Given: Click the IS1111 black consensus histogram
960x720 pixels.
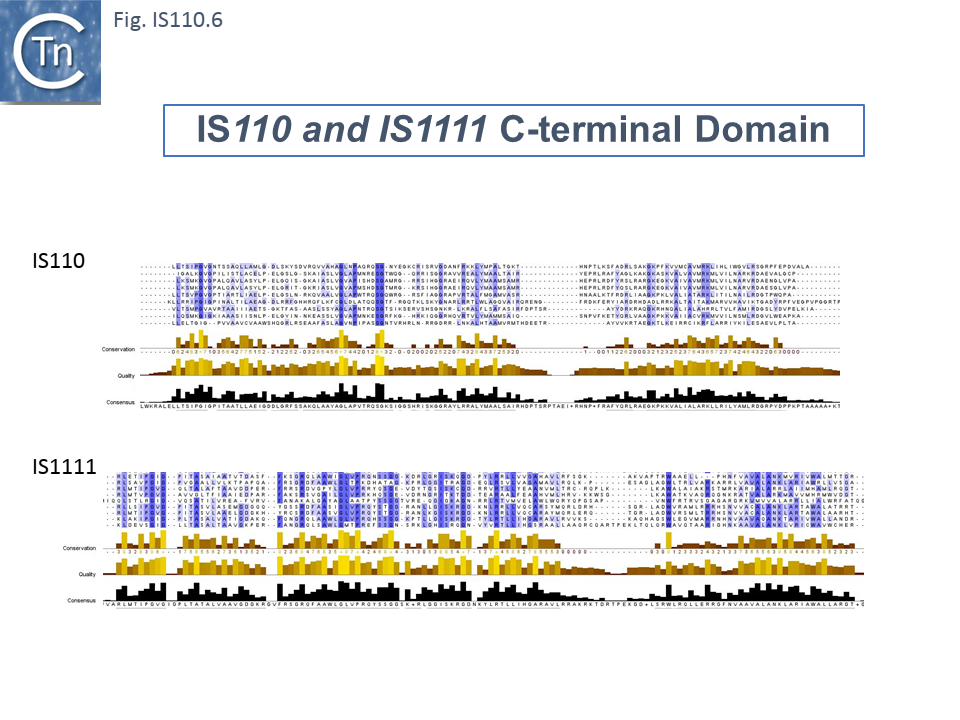Looking at the screenshot, I should [490, 592].
